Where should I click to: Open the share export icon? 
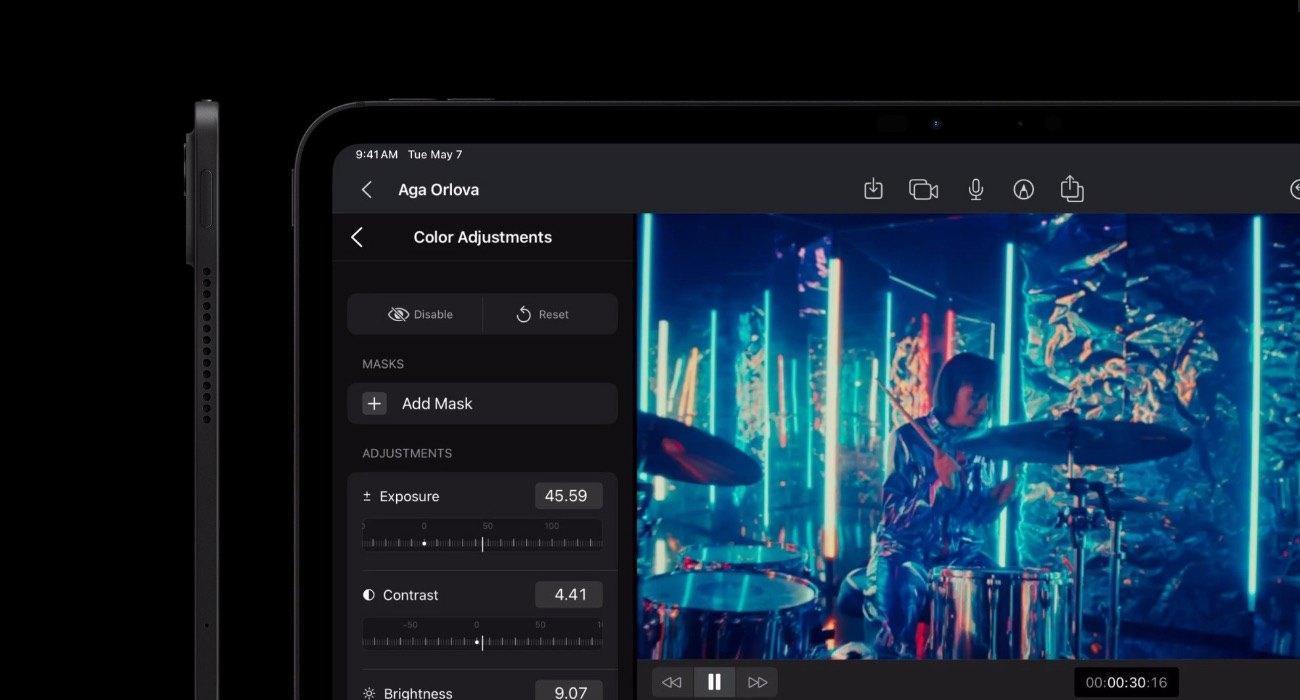pyautogui.click(x=1071, y=188)
